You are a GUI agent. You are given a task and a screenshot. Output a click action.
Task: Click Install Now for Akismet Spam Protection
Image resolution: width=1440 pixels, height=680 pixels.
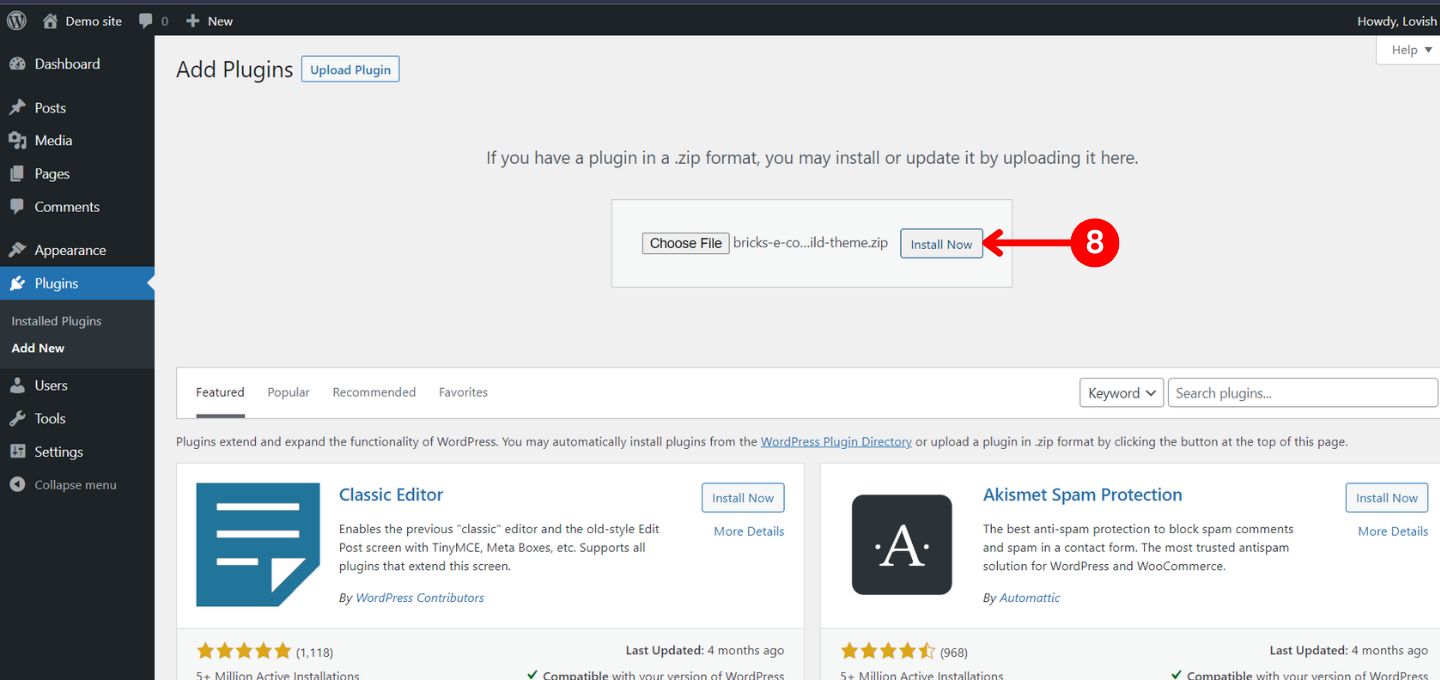tap(1387, 498)
